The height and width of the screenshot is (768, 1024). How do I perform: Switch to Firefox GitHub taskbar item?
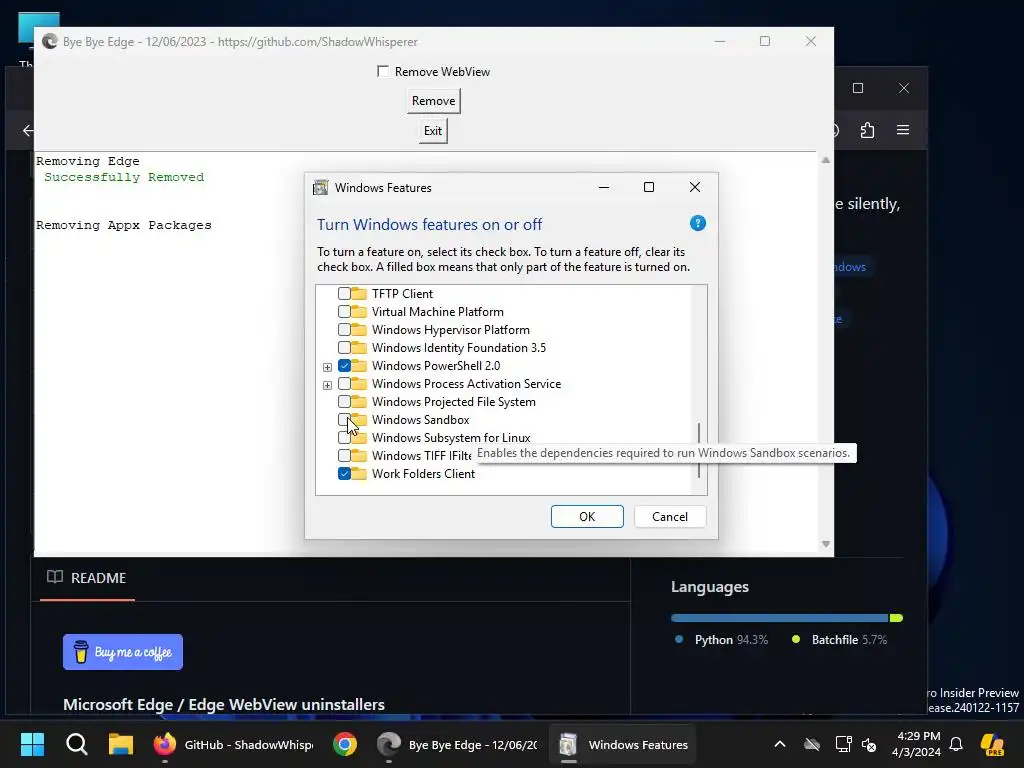pos(233,744)
